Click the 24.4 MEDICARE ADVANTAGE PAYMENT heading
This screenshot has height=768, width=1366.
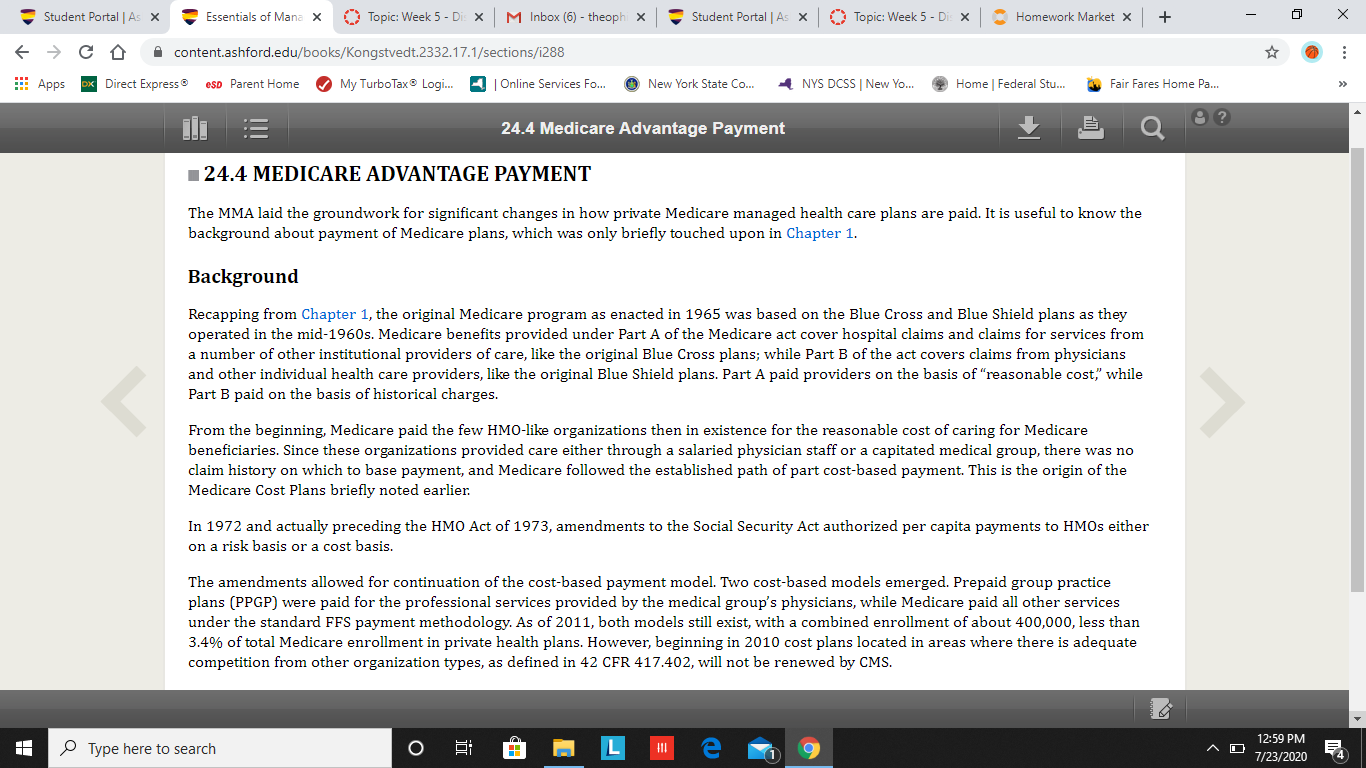coord(397,174)
